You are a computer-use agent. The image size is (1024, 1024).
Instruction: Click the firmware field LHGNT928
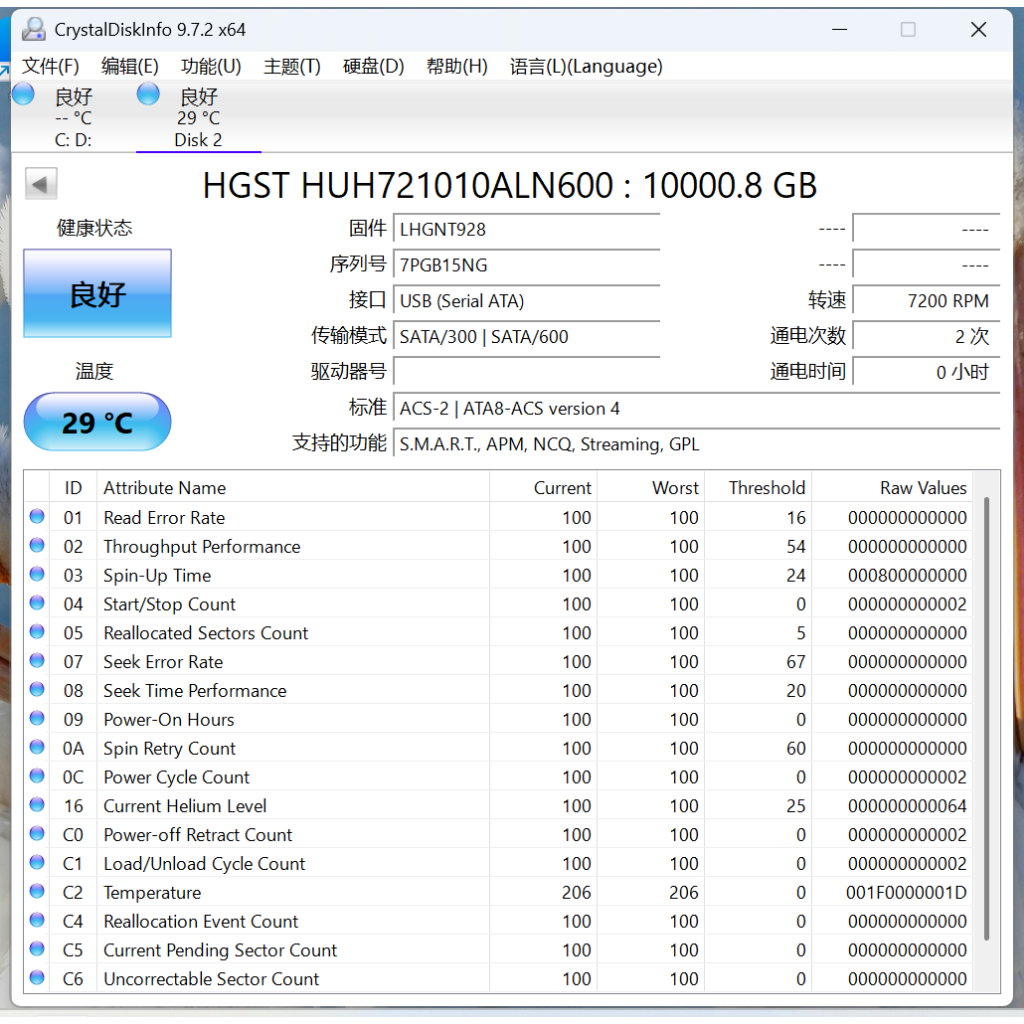tap(526, 230)
